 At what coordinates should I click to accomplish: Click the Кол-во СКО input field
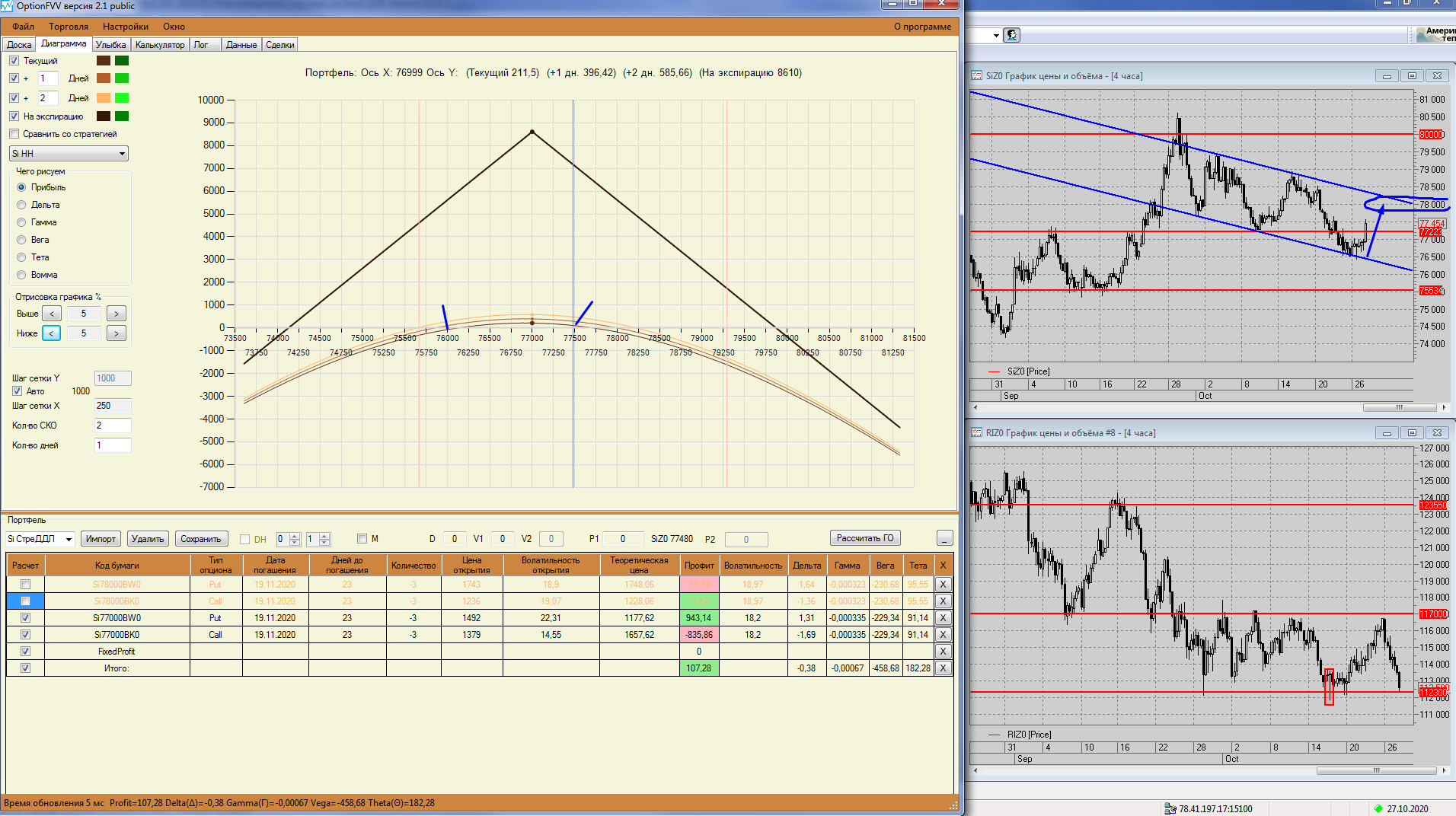(x=113, y=426)
